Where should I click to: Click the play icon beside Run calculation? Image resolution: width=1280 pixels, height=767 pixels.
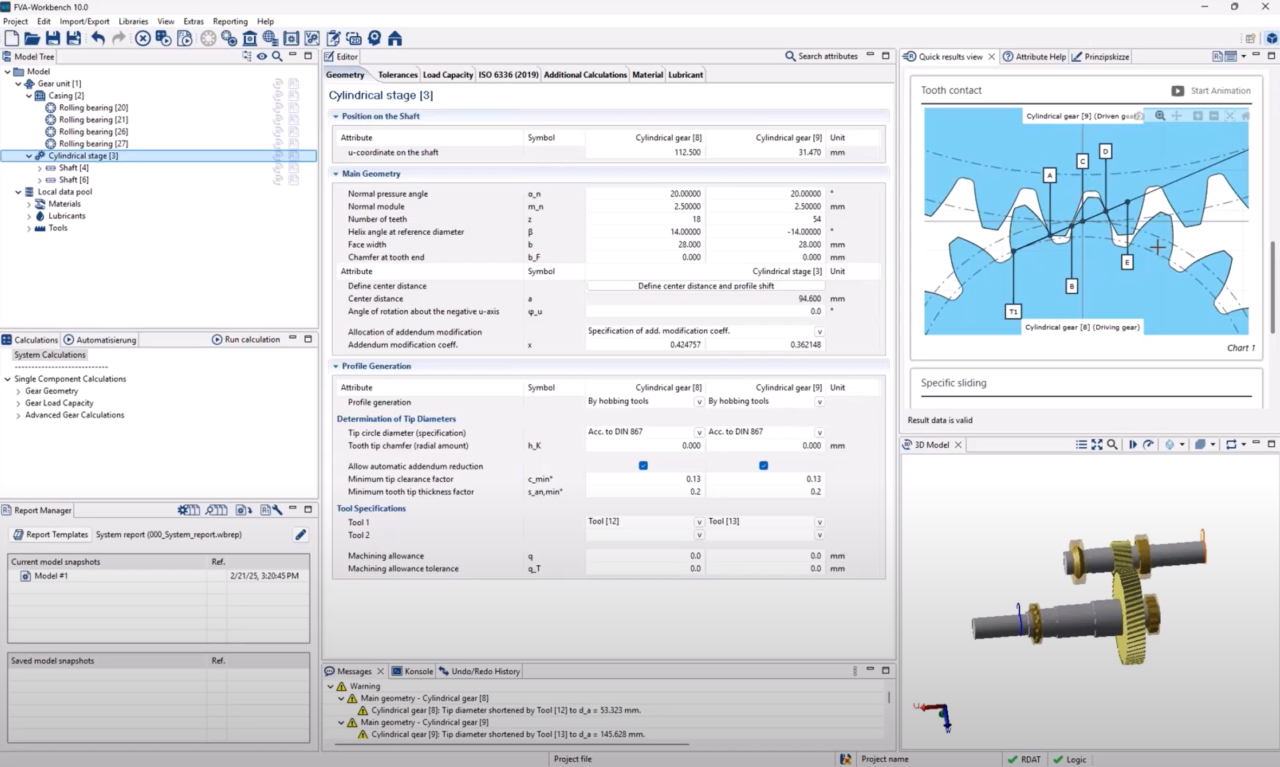217,340
